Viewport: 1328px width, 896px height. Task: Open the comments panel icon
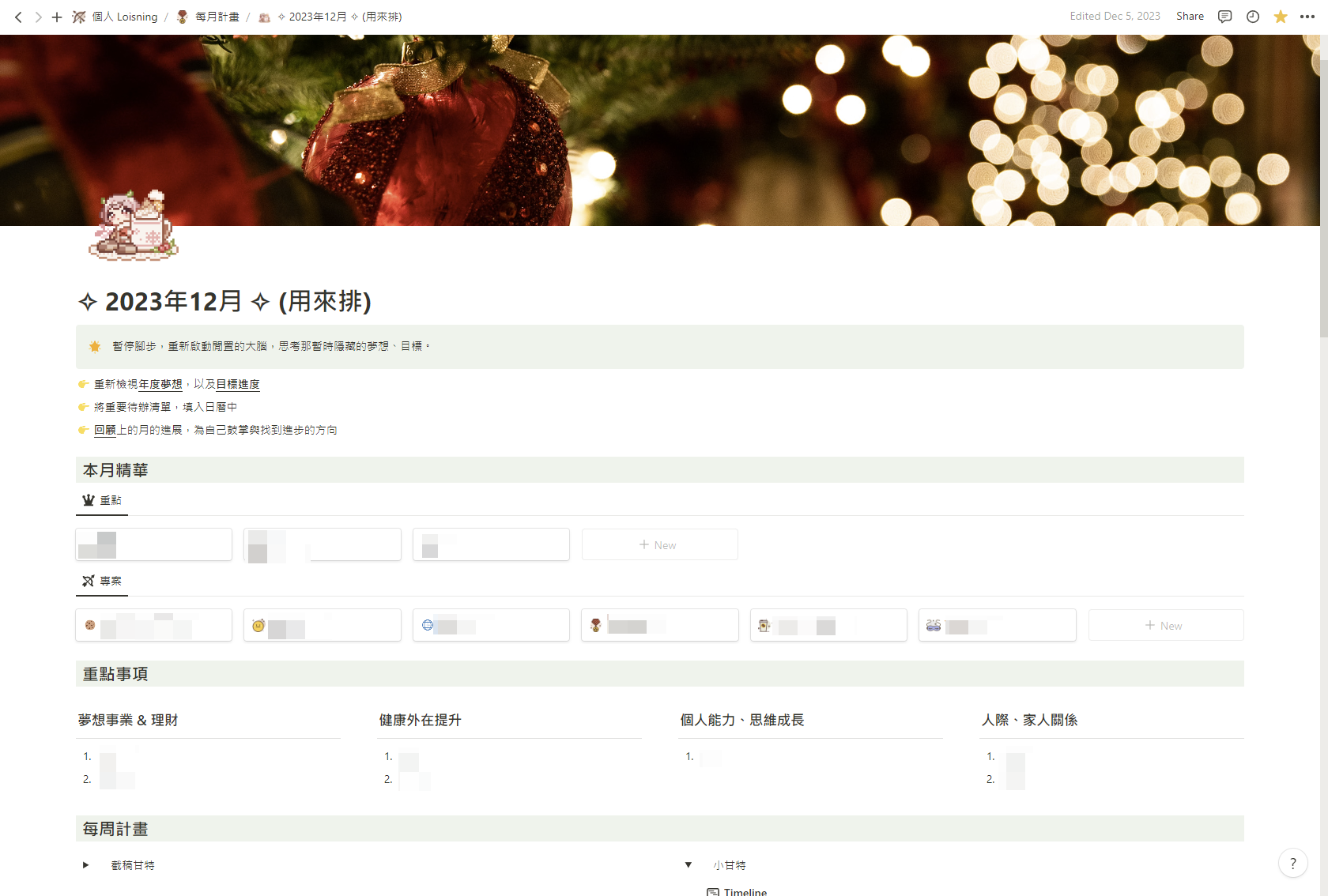pyautogui.click(x=1225, y=17)
